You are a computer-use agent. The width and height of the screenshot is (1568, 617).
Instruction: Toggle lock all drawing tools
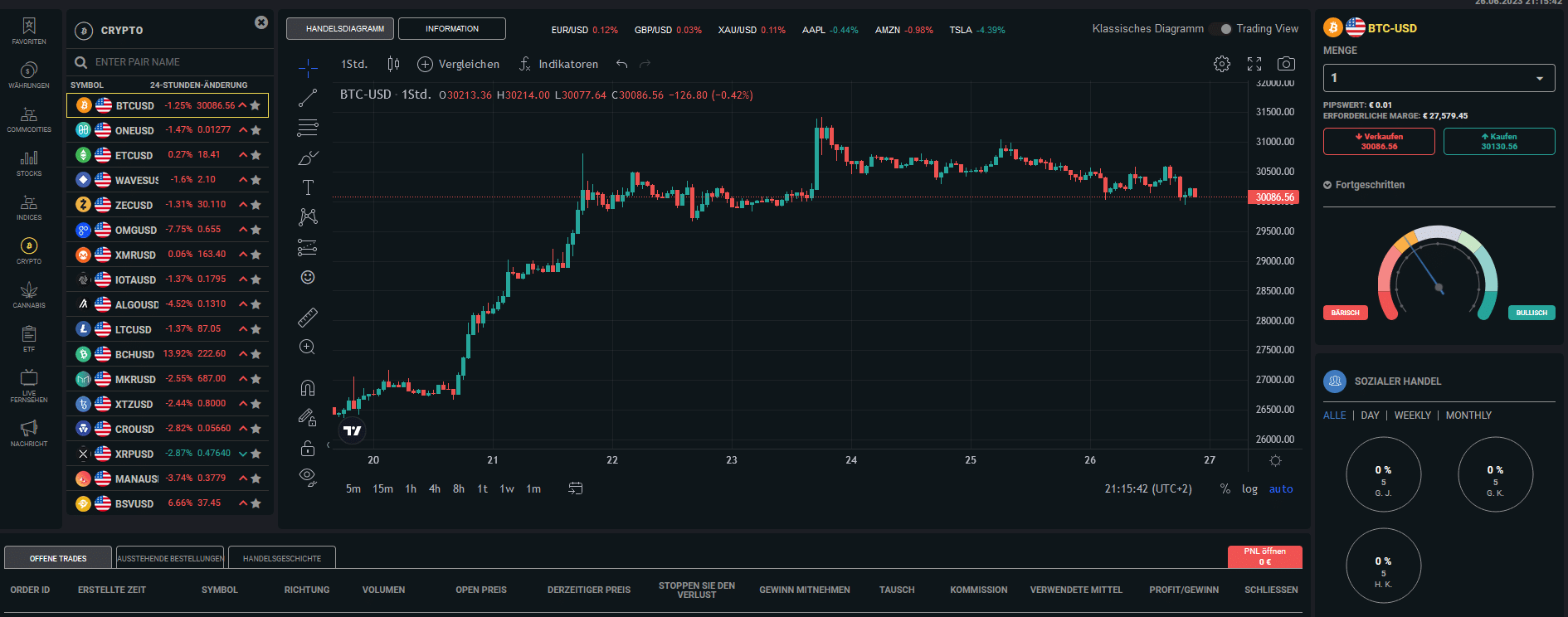click(x=308, y=448)
